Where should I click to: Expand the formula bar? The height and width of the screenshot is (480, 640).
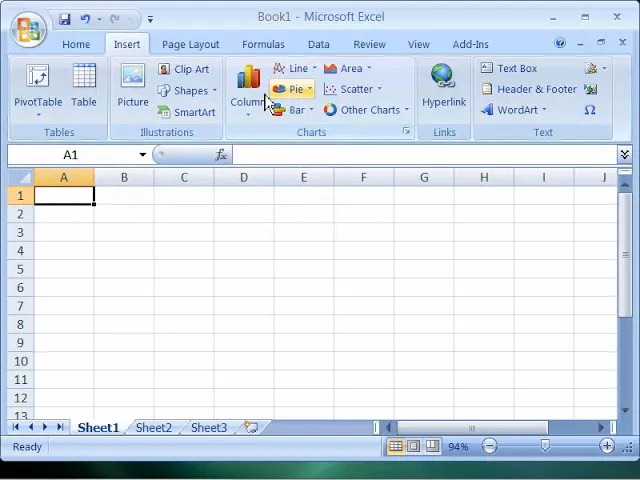coord(624,155)
